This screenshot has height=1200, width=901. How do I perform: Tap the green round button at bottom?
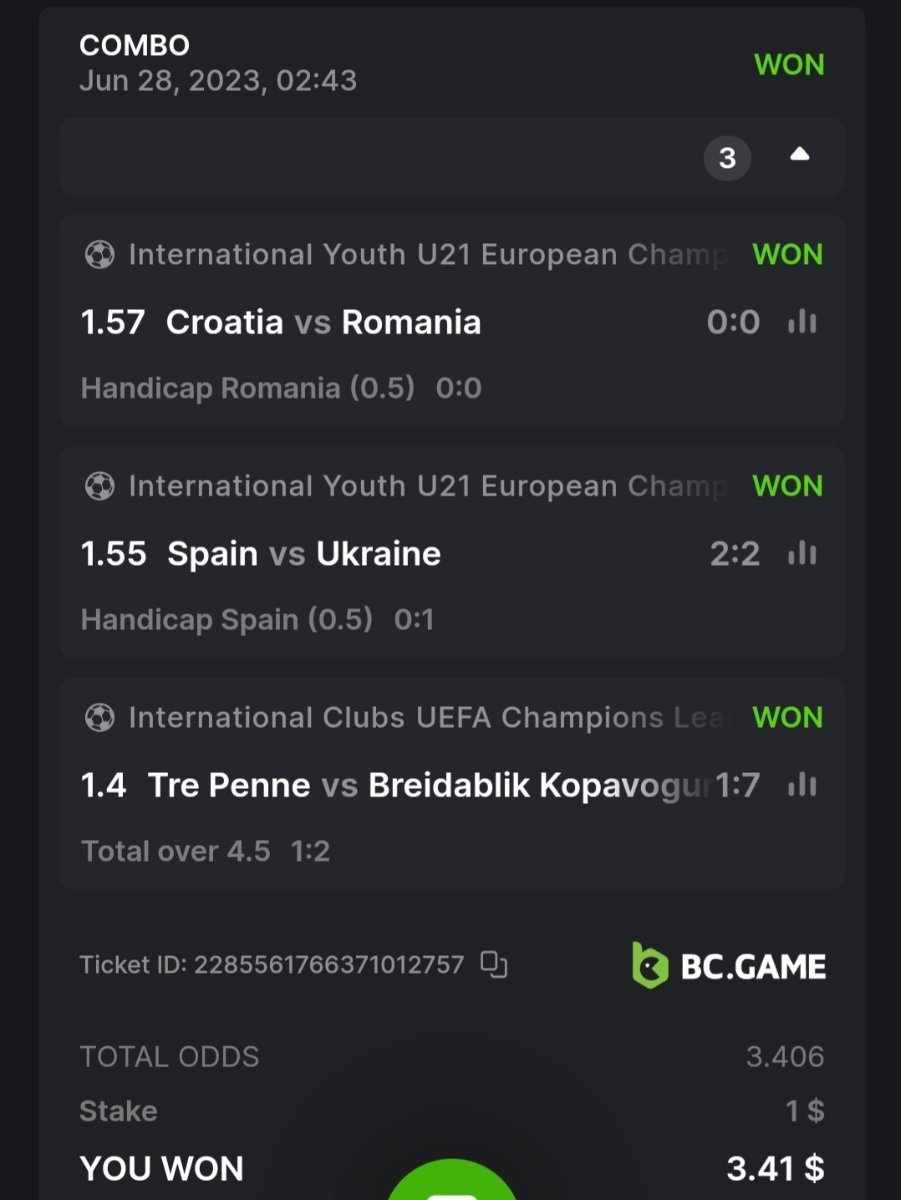pos(452,1185)
